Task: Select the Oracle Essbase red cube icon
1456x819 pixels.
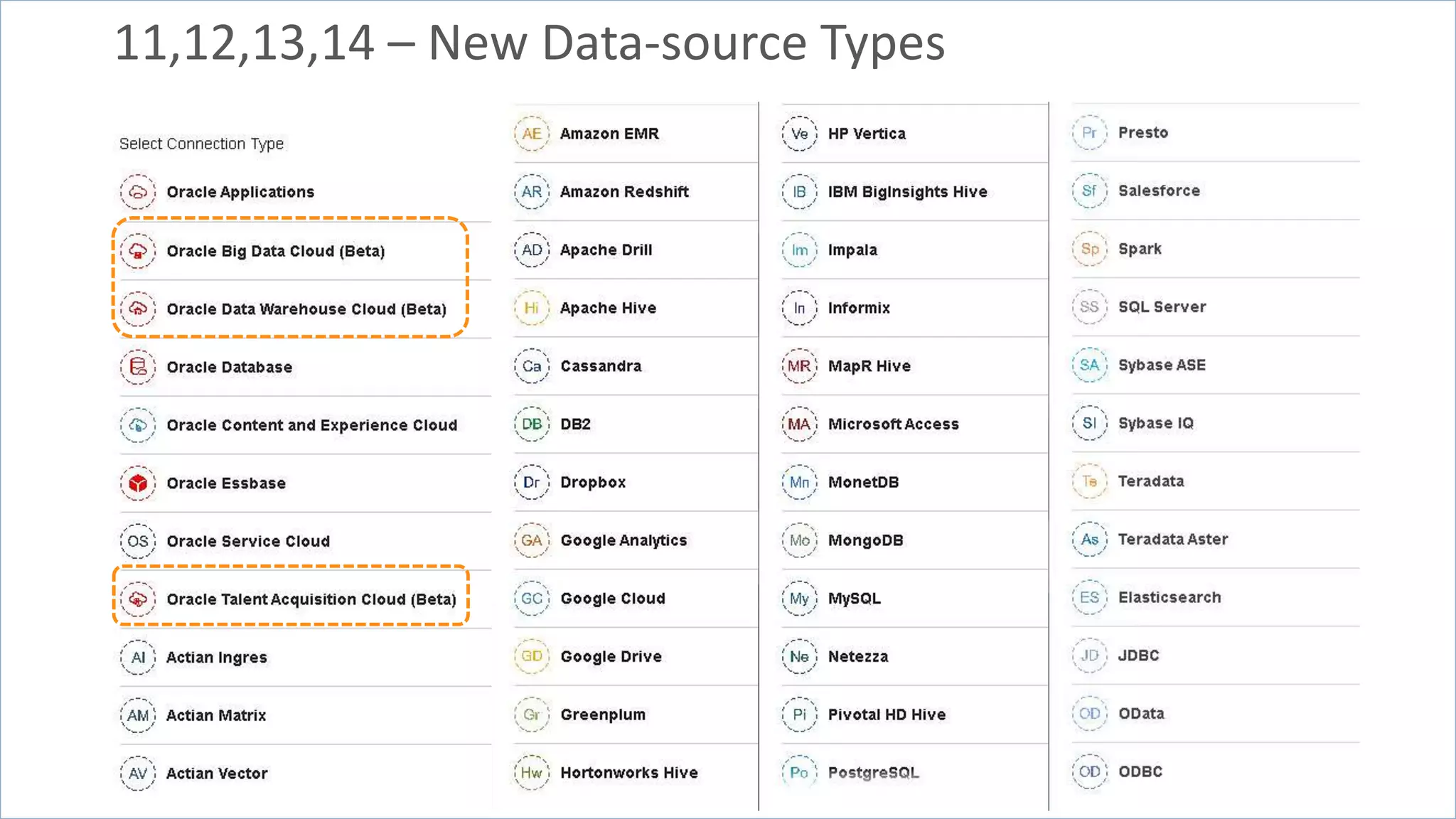Action: pos(138,483)
